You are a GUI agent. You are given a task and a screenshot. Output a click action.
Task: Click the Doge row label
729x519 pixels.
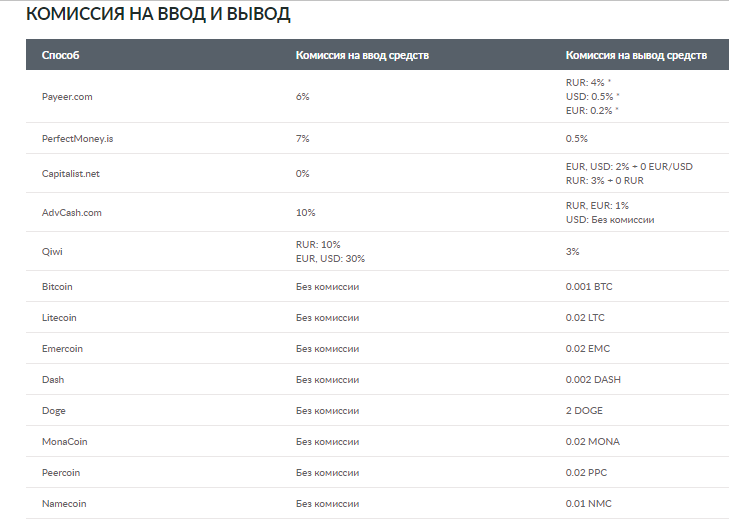[x=54, y=411]
